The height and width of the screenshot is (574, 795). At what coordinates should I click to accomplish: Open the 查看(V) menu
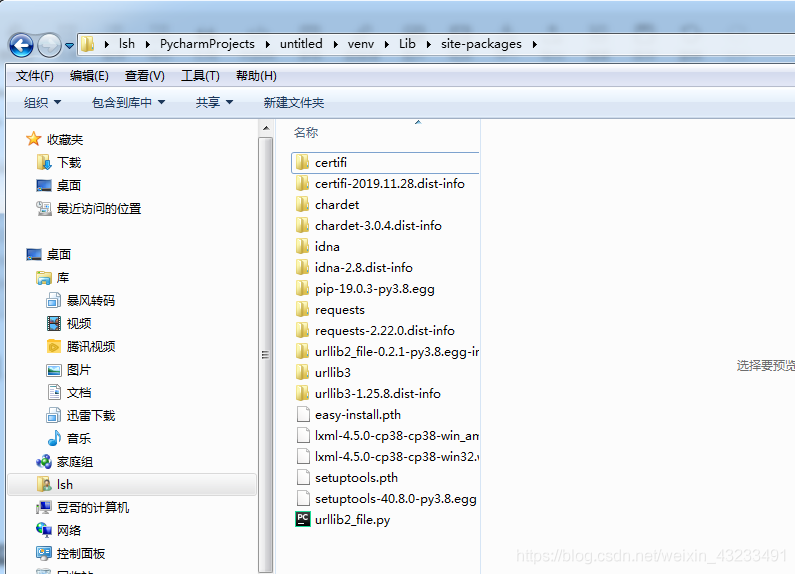[144, 76]
